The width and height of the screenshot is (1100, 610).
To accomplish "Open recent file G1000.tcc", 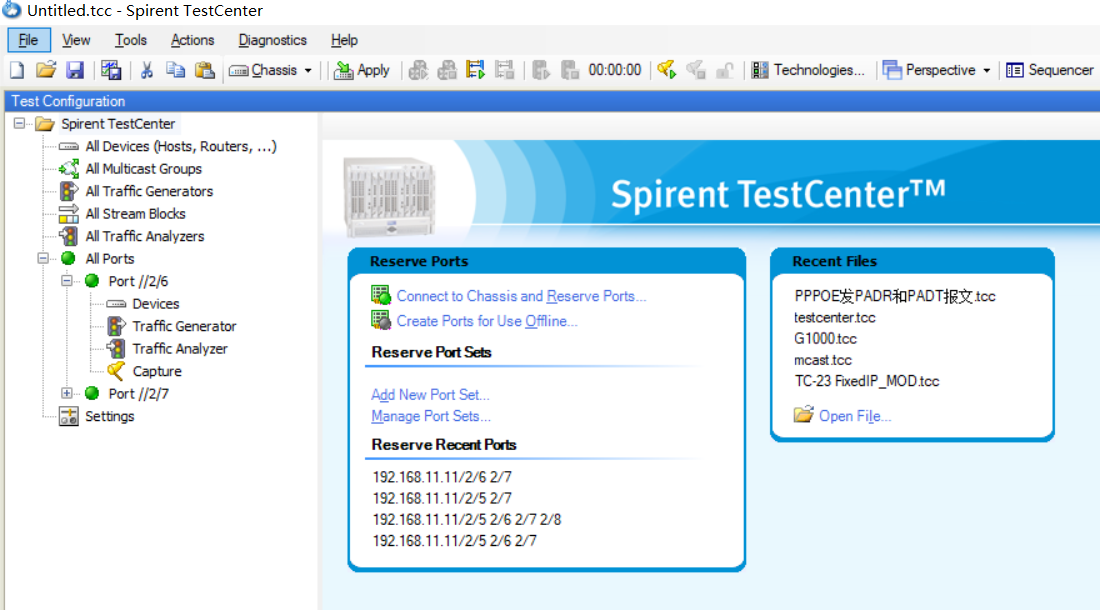I will pos(825,339).
